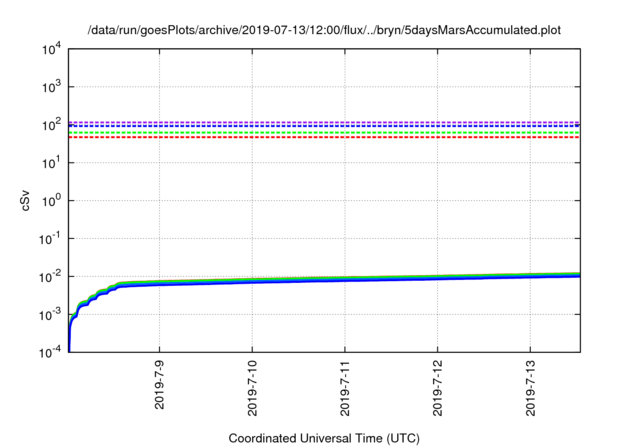Click the 10^-1 y-axis tick label
640x448 pixels.
[x=50, y=239]
